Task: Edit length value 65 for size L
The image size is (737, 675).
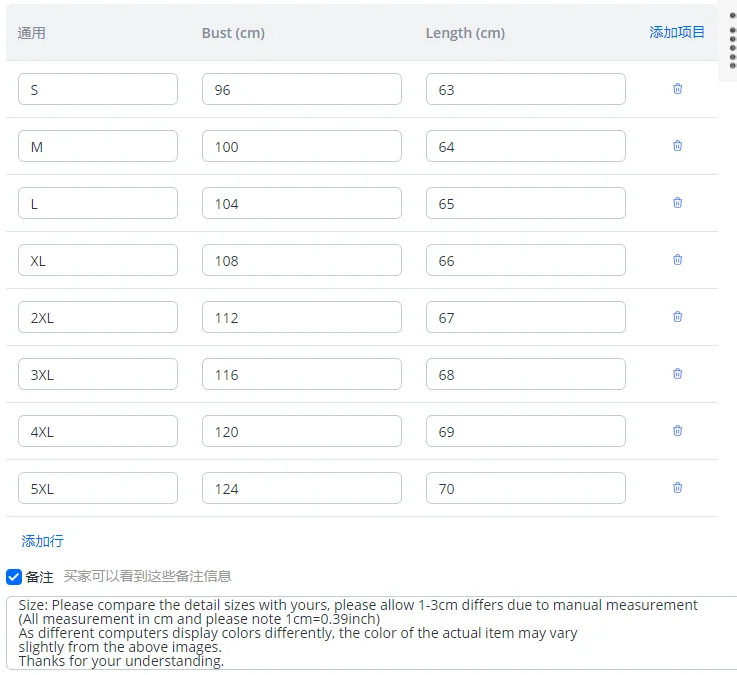Action: click(x=525, y=203)
